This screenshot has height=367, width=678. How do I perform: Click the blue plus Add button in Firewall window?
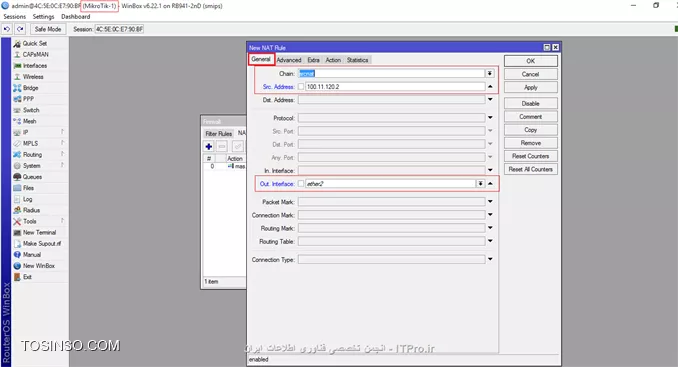[x=209, y=147]
